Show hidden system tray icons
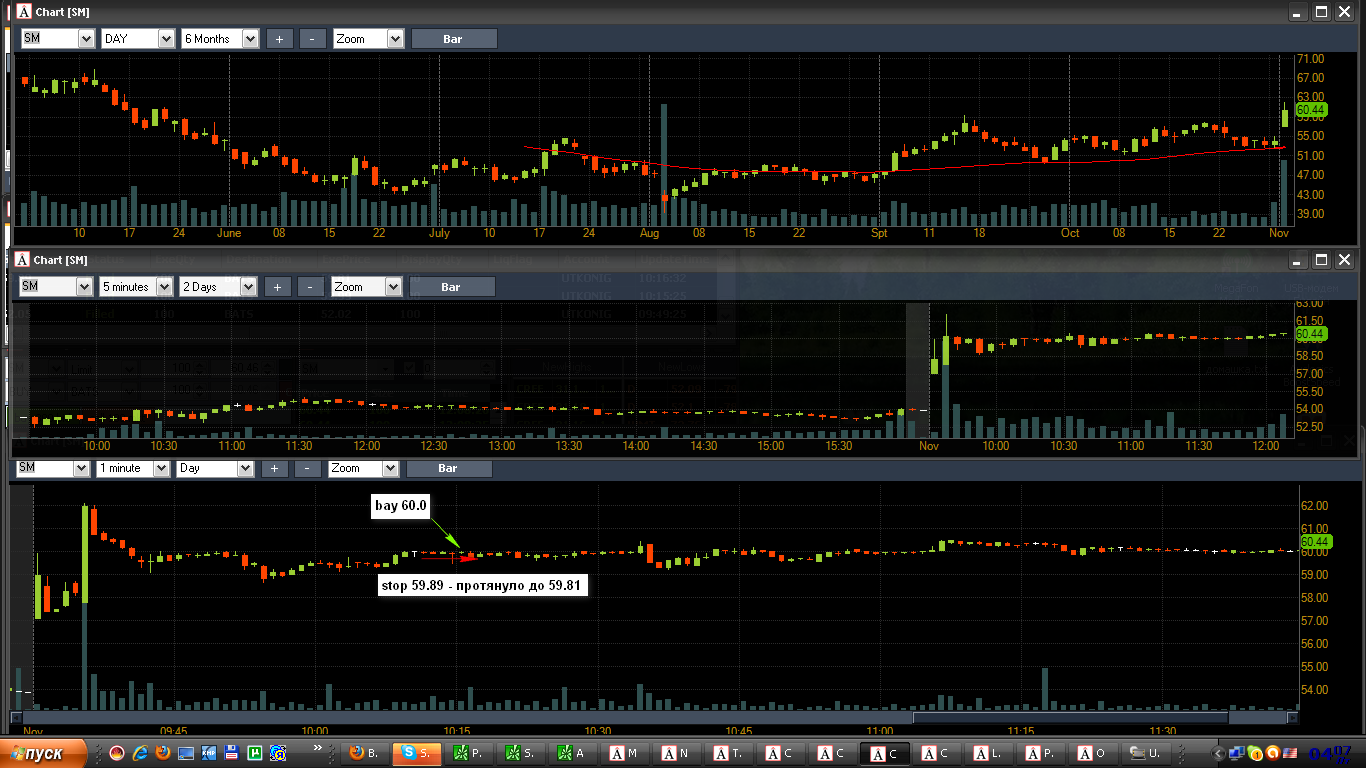Image resolution: width=1366 pixels, height=768 pixels. tap(1217, 754)
